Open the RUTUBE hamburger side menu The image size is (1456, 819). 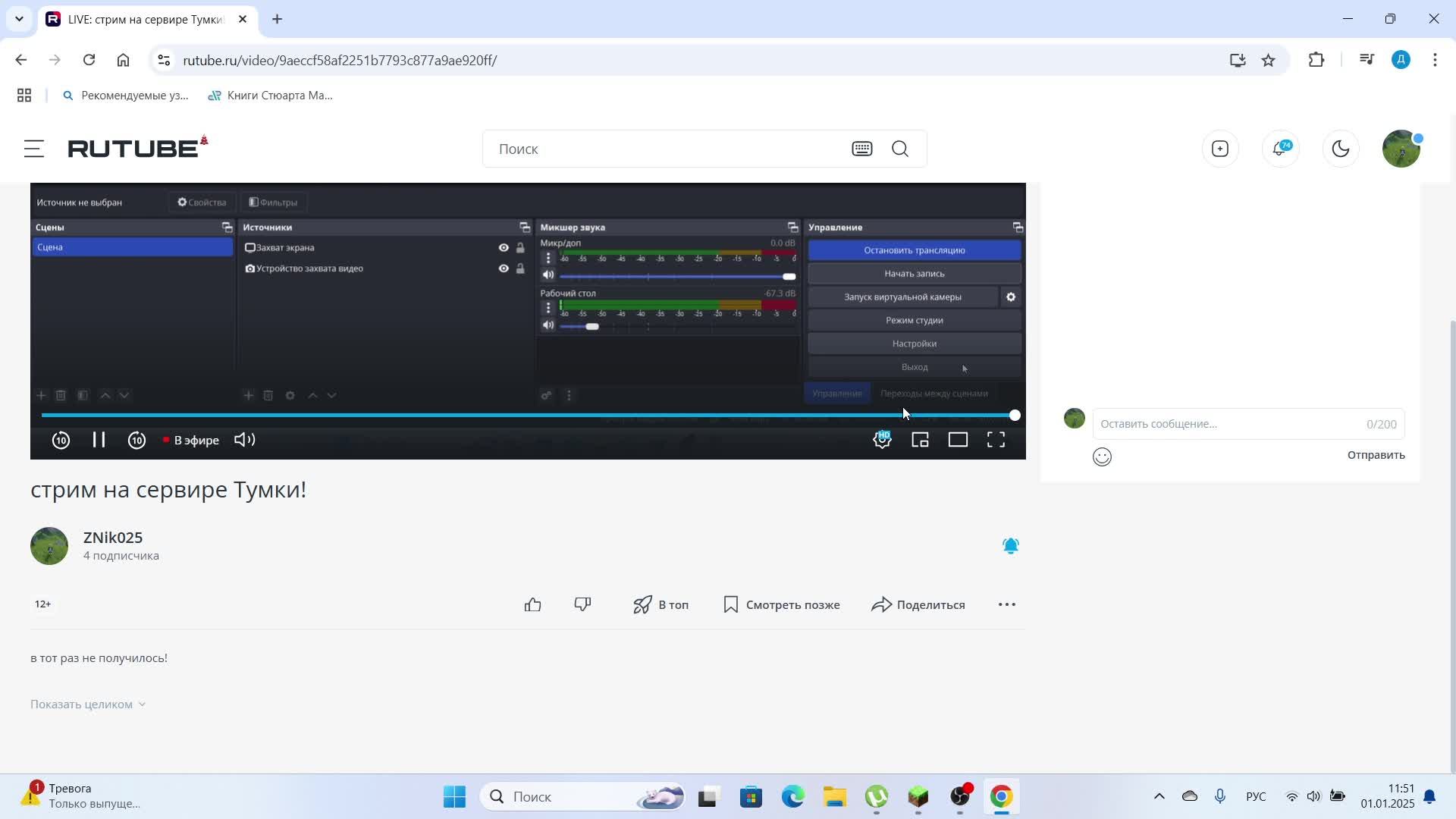point(33,149)
